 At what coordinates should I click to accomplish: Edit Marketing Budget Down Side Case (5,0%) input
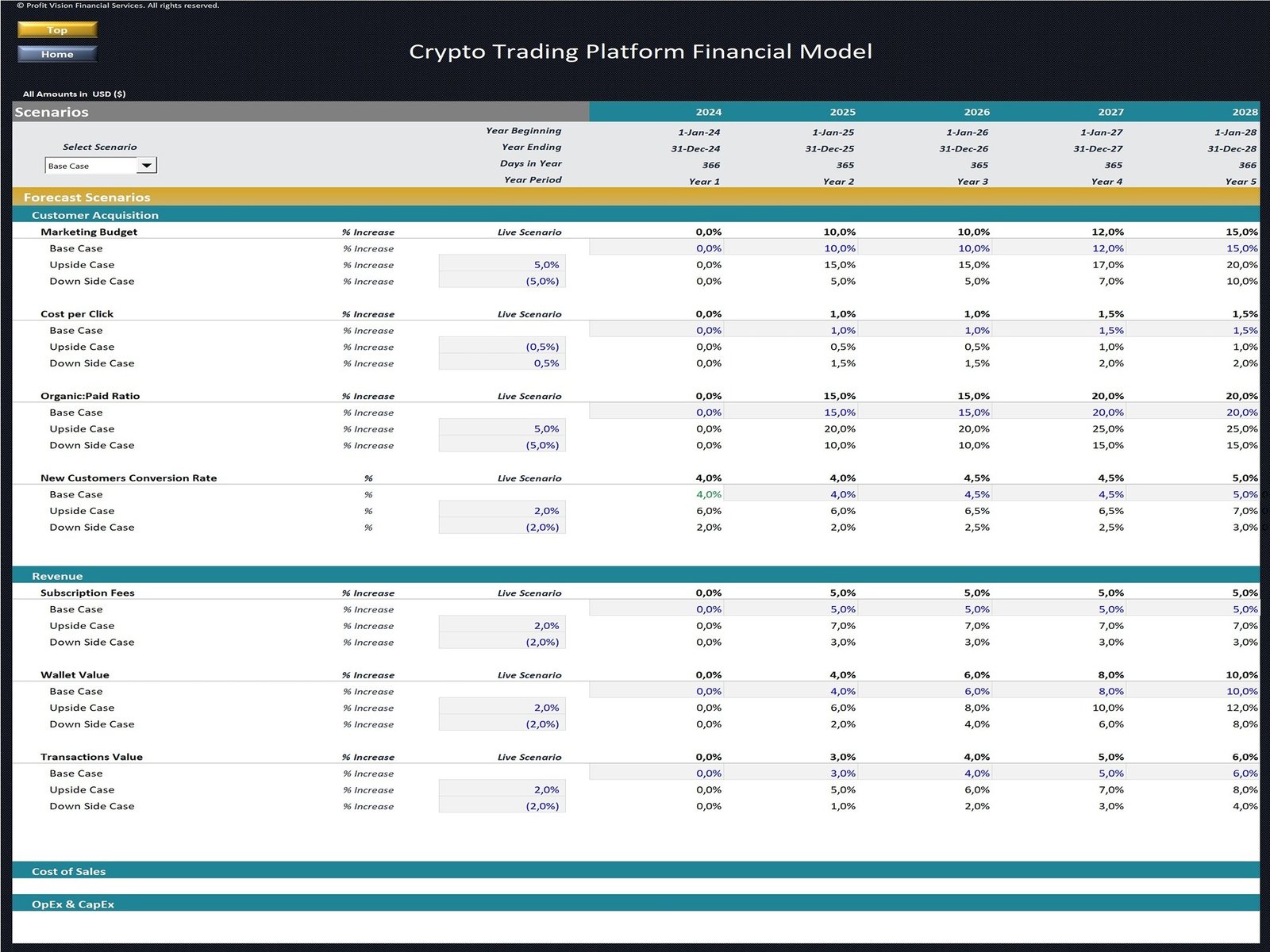(x=502, y=281)
